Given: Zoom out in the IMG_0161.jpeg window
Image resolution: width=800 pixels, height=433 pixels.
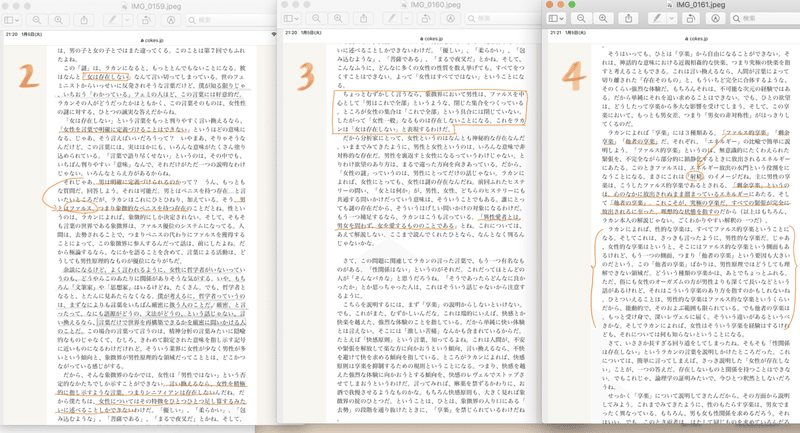Looking at the screenshot, I should 581,18.
